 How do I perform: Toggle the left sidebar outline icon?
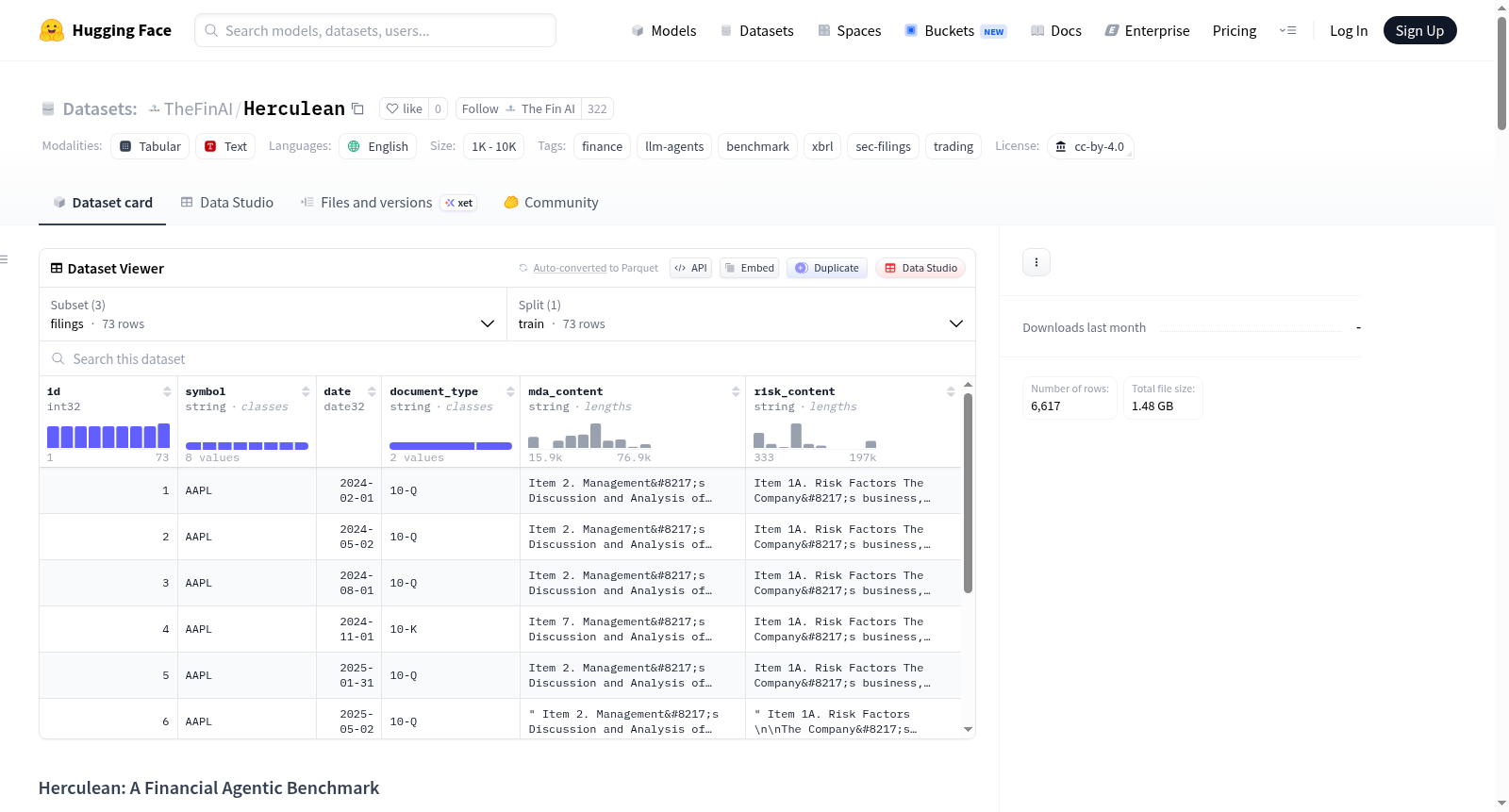click(5, 258)
